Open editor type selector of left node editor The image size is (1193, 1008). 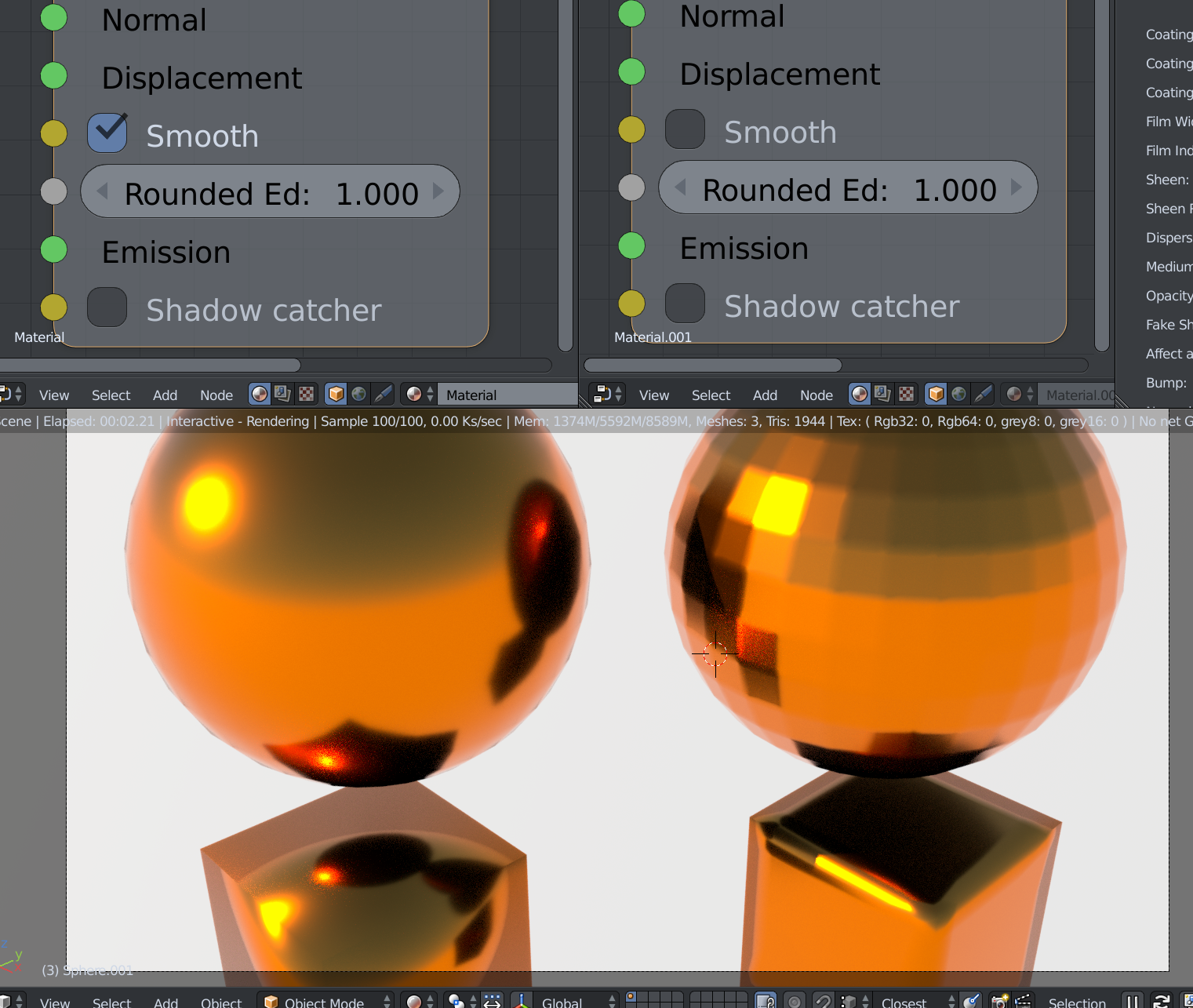[11, 394]
